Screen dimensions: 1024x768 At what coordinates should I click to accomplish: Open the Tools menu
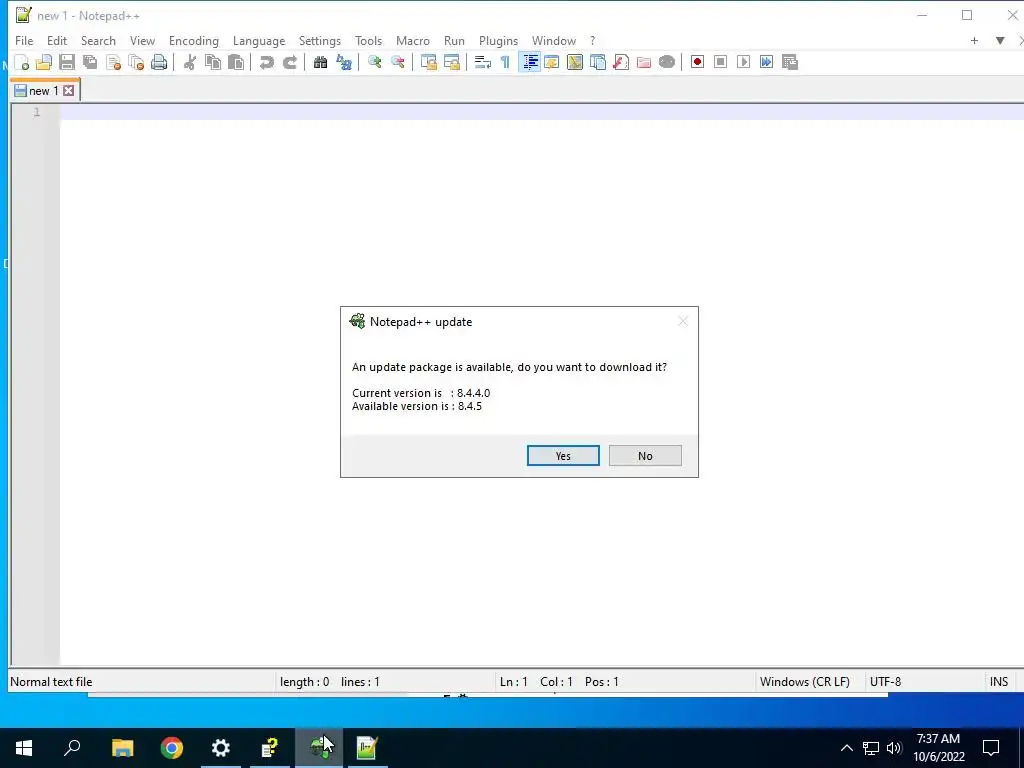click(368, 40)
